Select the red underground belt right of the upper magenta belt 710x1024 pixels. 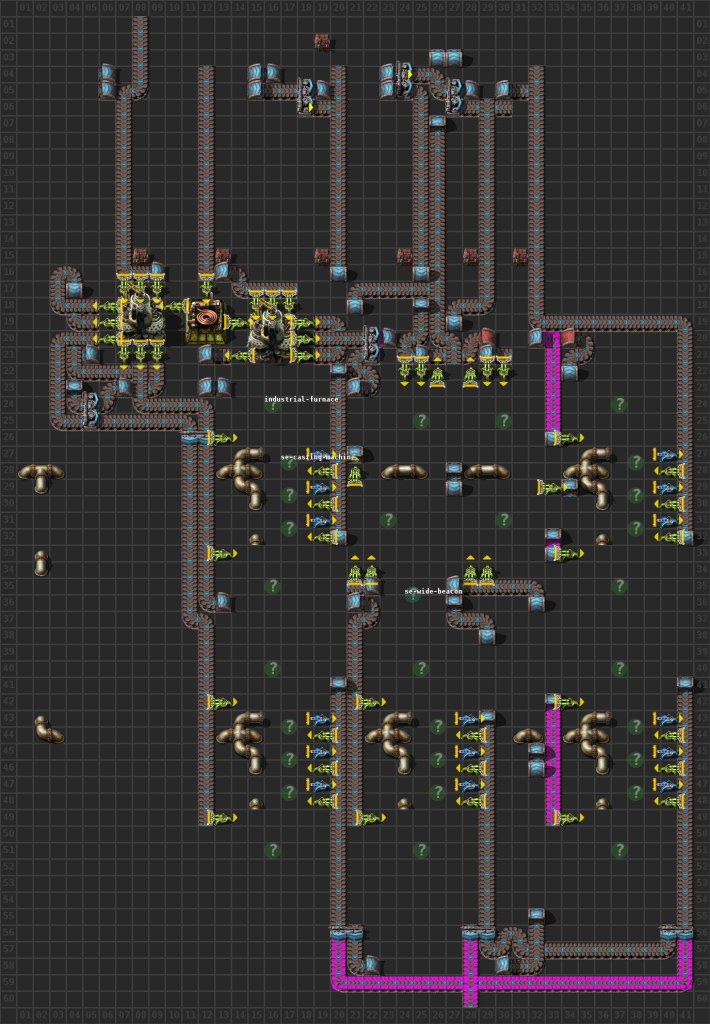click(x=568, y=337)
